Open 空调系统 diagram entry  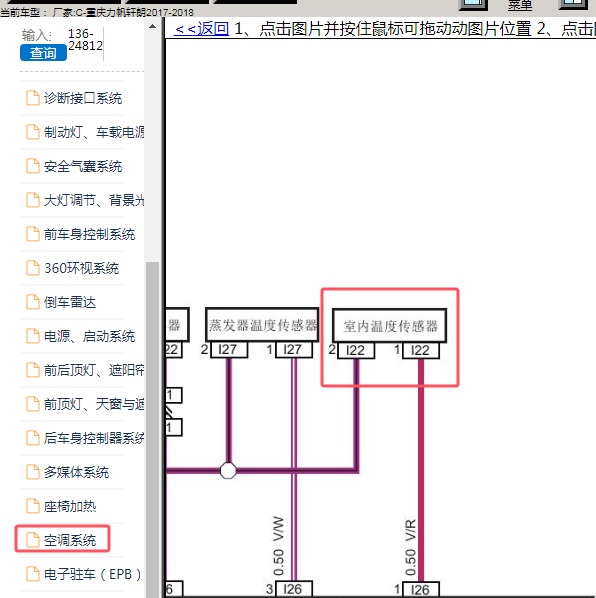click(x=70, y=540)
